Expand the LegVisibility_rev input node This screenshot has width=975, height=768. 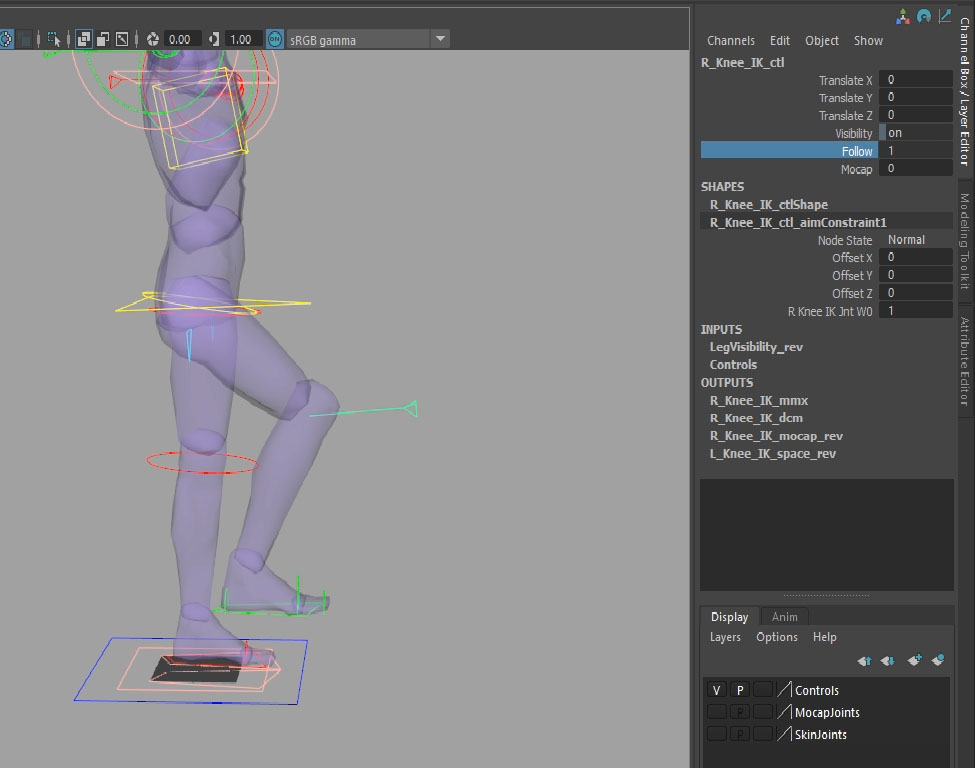click(x=756, y=347)
